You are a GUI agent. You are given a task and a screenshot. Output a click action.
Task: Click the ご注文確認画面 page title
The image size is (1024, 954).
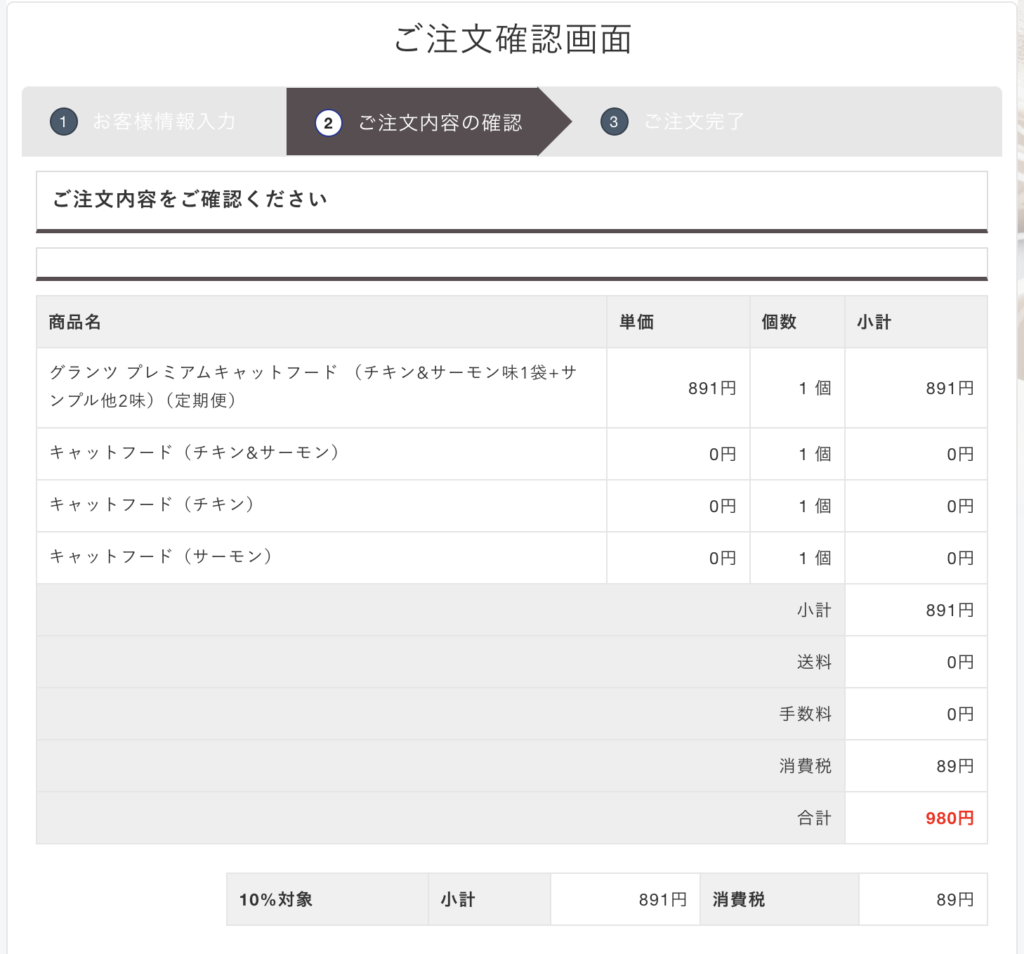pyautogui.click(x=512, y=40)
